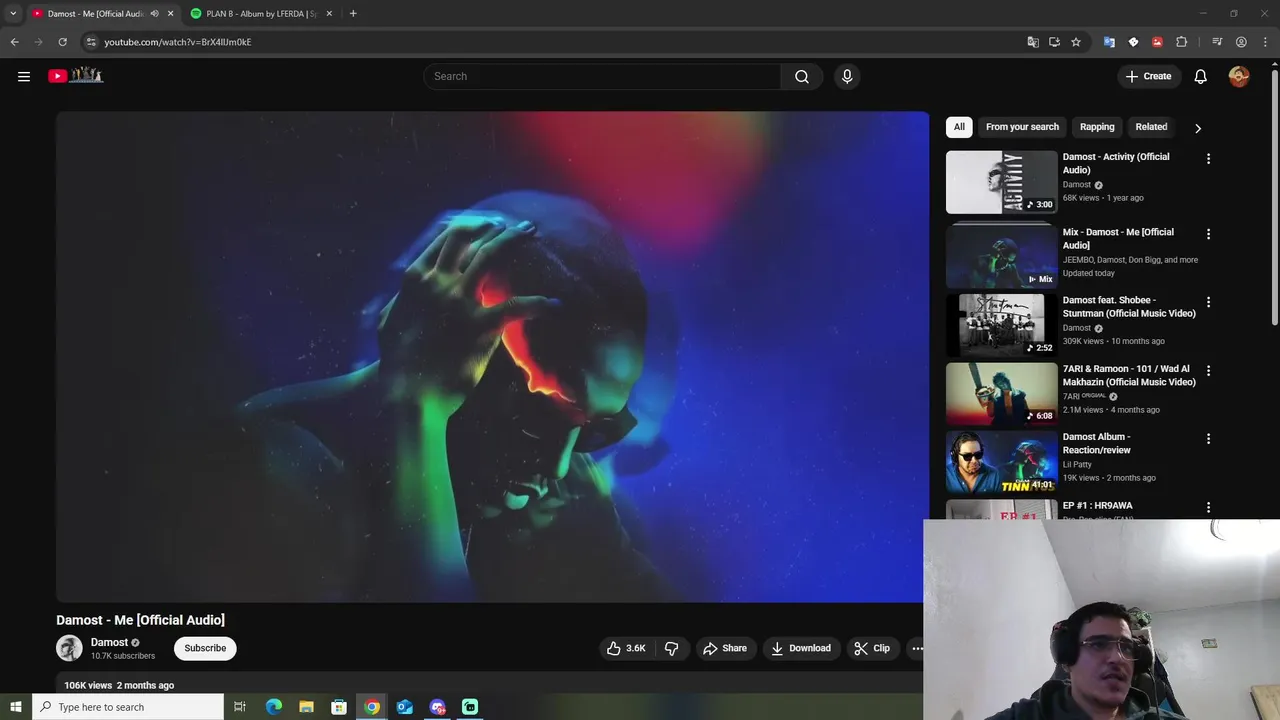Select the All filter chip

click(959, 127)
